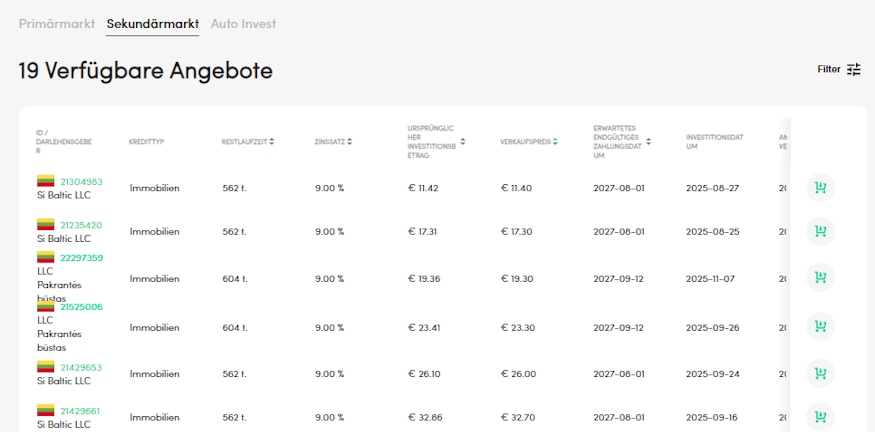Image resolution: width=875 pixels, height=432 pixels.
Task: Click cart icon for loan 22297359
Action: coord(820,278)
